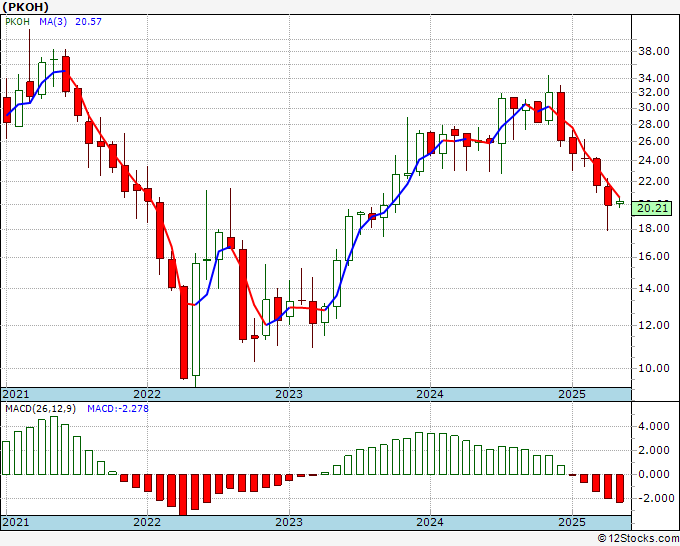Click the latest small green candlestick near 20.21

point(620,203)
